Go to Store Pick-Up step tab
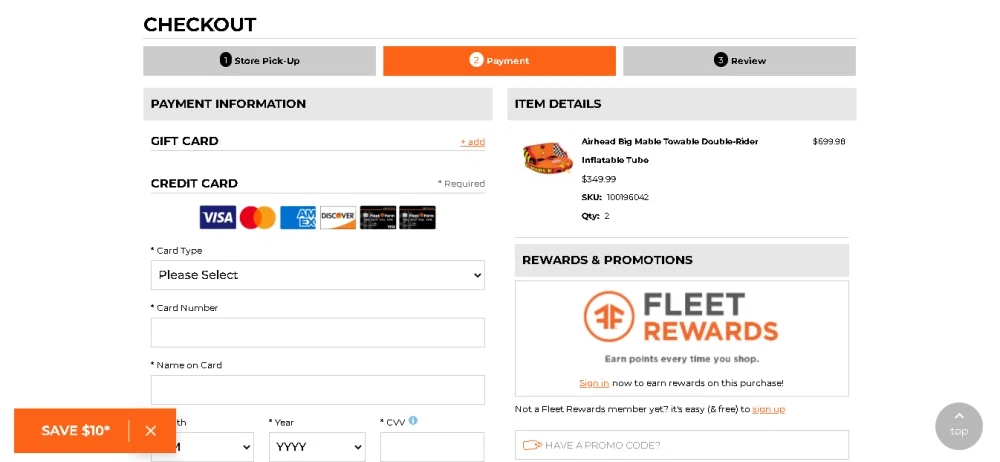1000x462 pixels. pos(259,61)
